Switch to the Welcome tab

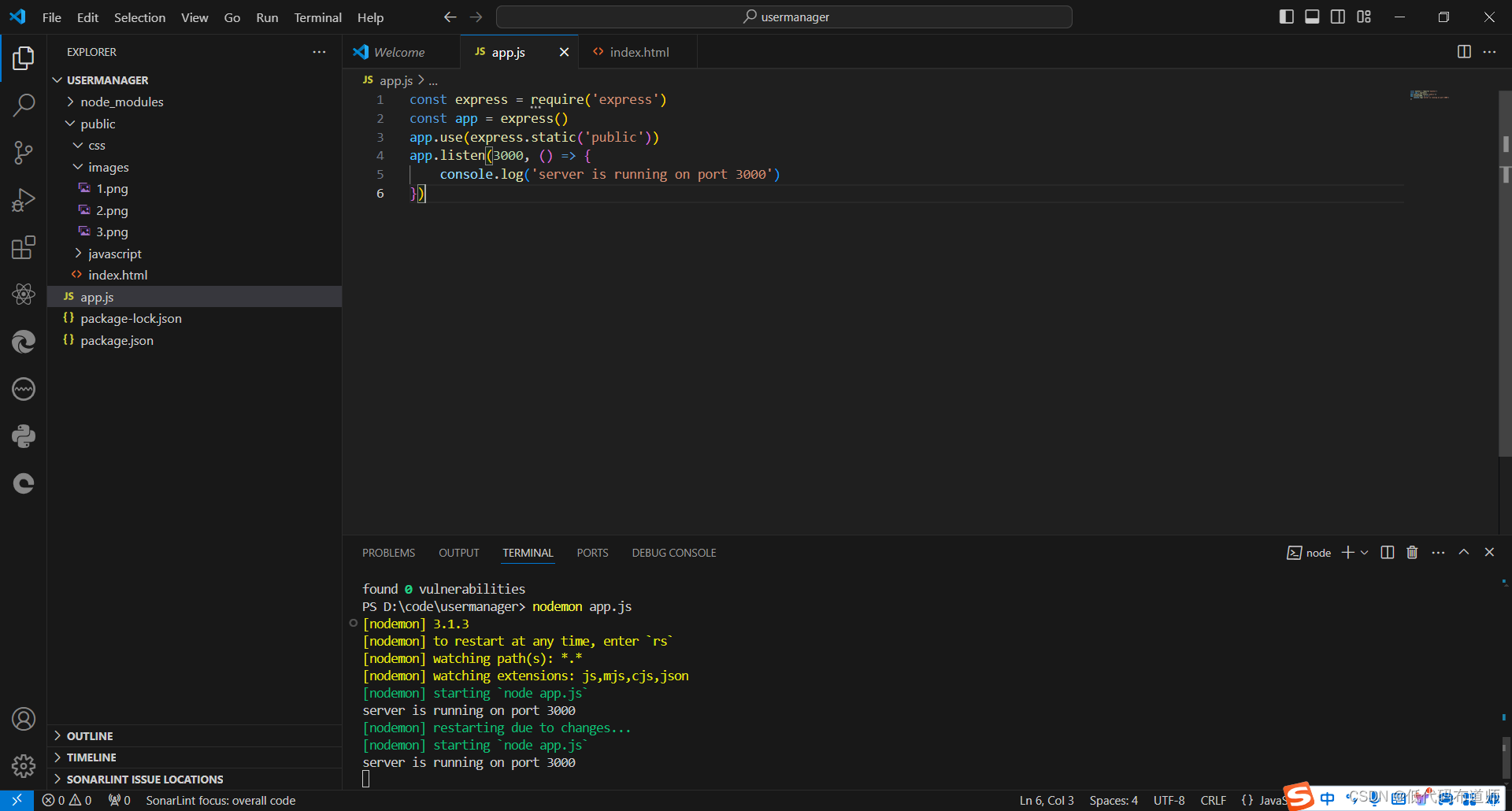[401, 52]
